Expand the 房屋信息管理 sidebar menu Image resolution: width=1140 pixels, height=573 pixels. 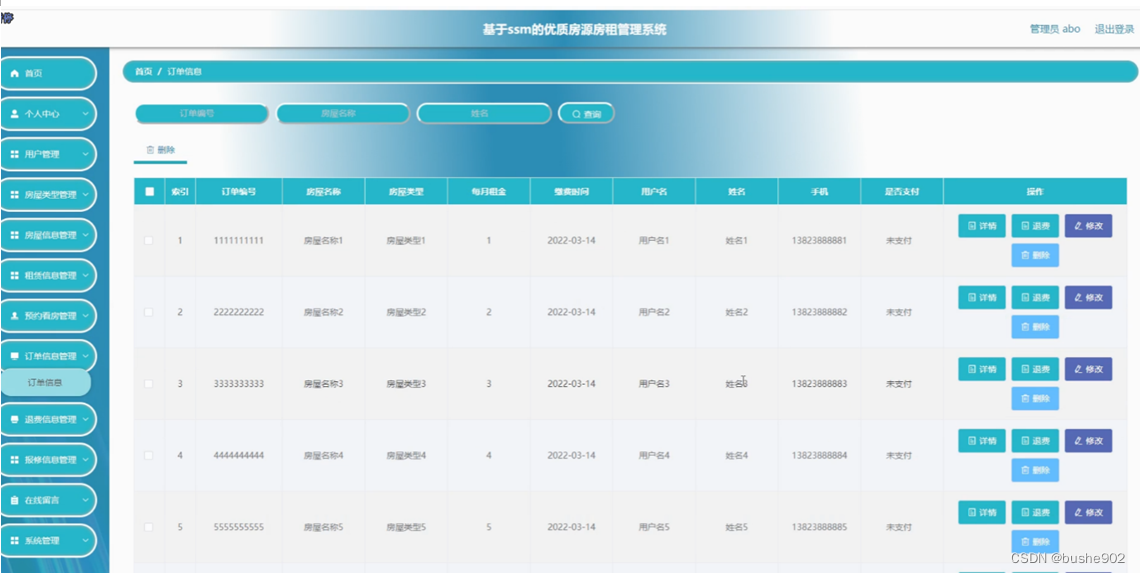(x=48, y=236)
